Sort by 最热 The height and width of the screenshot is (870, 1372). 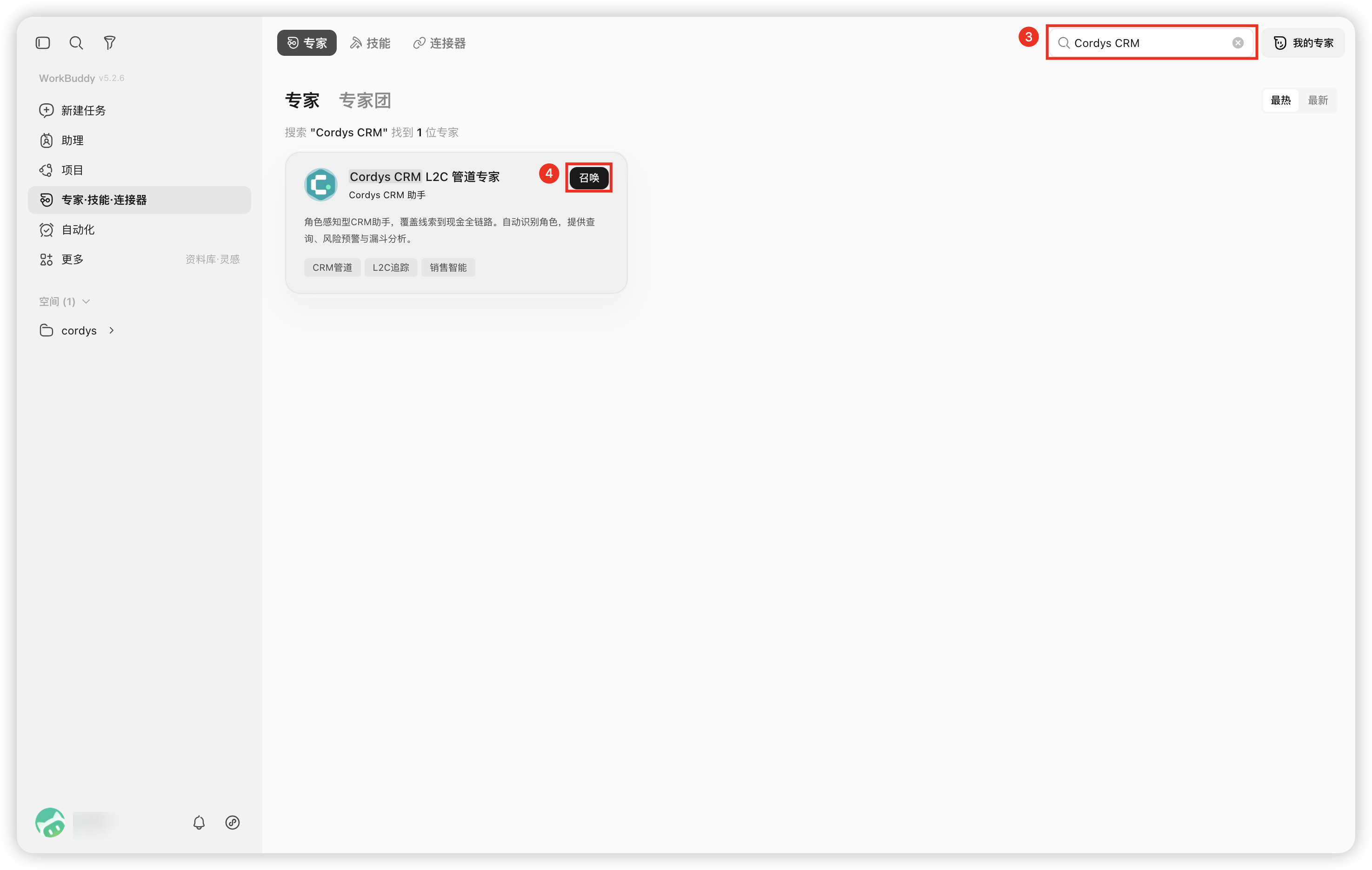pyautogui.click(x=1280, y=100)
